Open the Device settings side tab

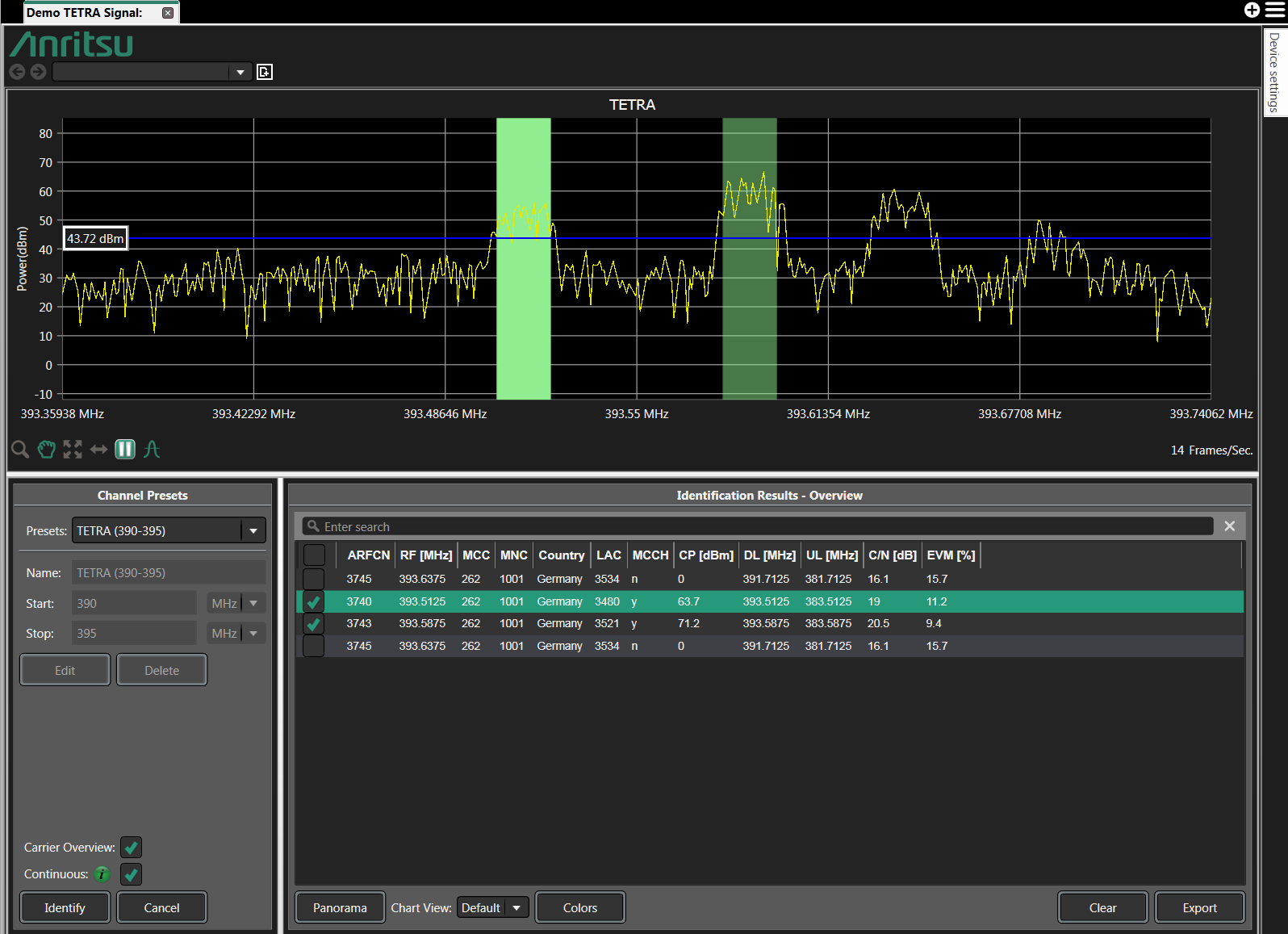1274,73
